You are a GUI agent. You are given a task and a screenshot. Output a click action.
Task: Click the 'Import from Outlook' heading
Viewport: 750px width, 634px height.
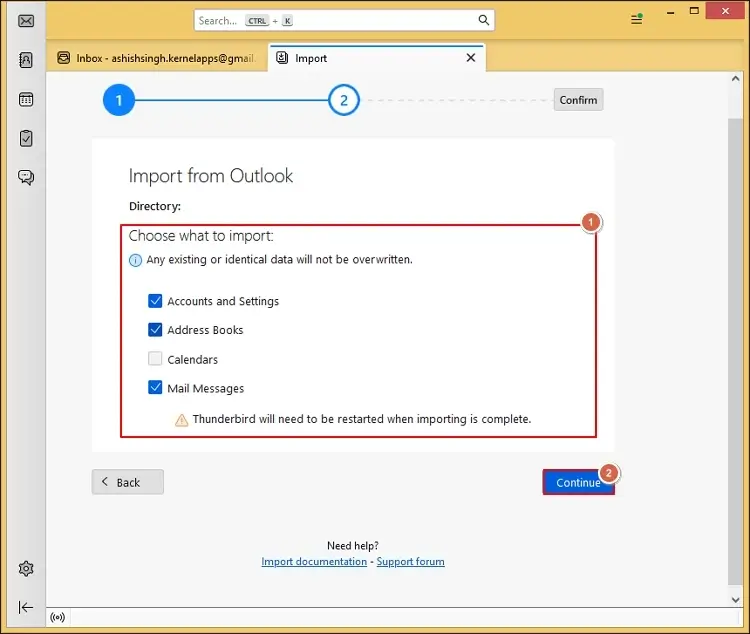tap(210, 176)
